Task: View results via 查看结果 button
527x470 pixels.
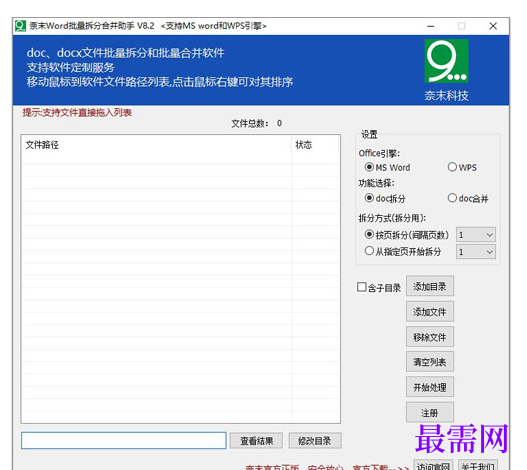Action: (256, 441)
